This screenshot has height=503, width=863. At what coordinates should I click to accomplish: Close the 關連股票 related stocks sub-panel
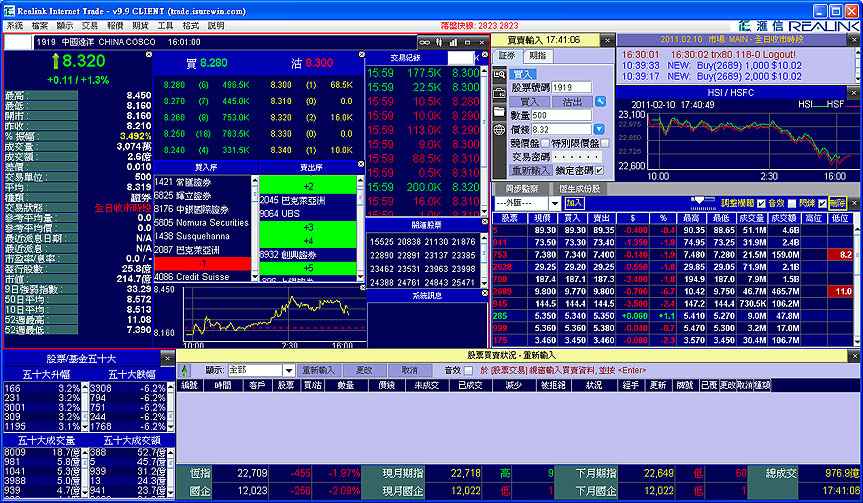coord(485,222)
